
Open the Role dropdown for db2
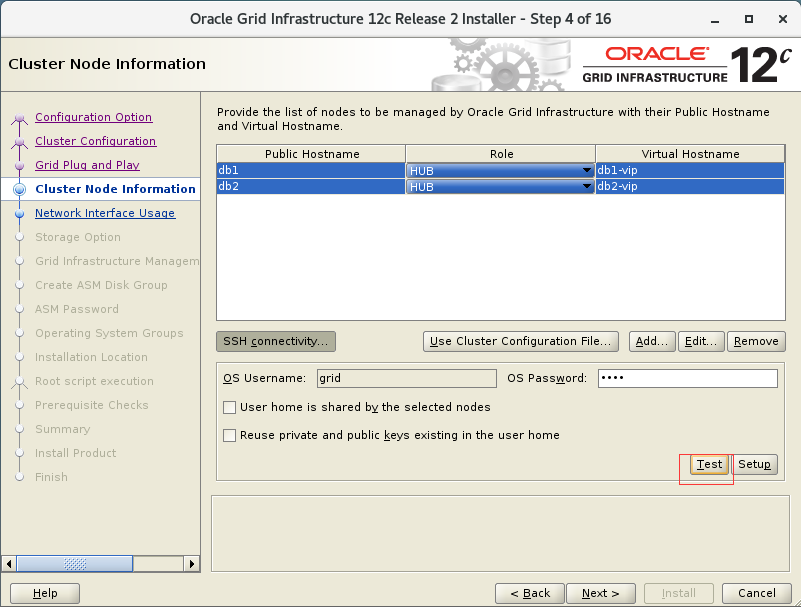click(501, 187)
